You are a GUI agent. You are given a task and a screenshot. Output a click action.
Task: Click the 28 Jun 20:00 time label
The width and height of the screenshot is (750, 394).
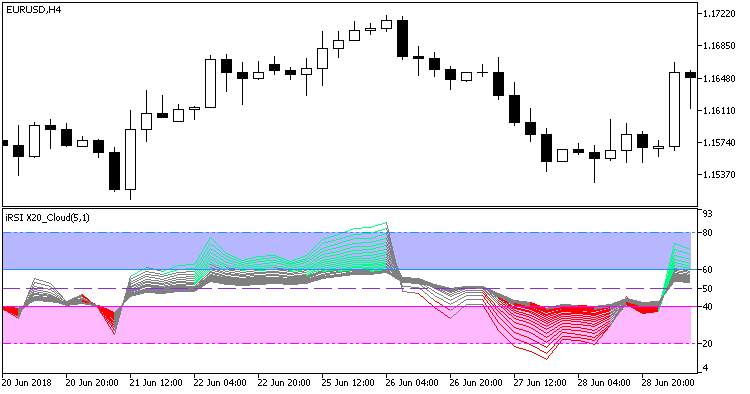coord(668,383)
